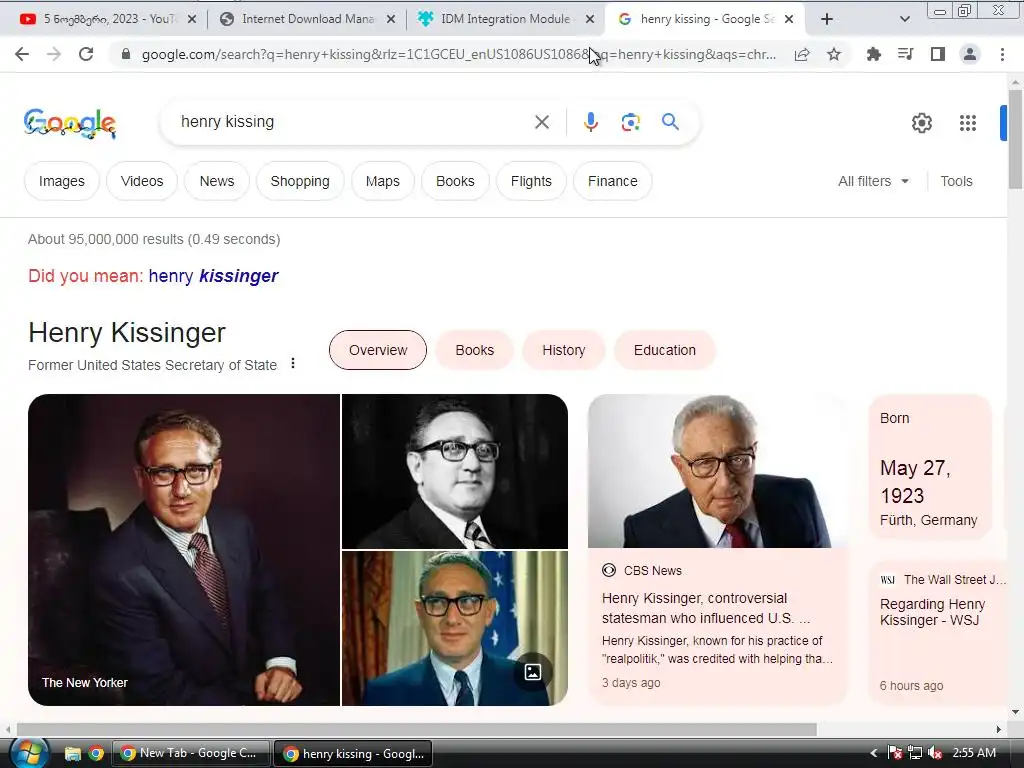Open the volume icon in the system tray
This screenshot has width=1024, height=768.
tap(935, 753)
